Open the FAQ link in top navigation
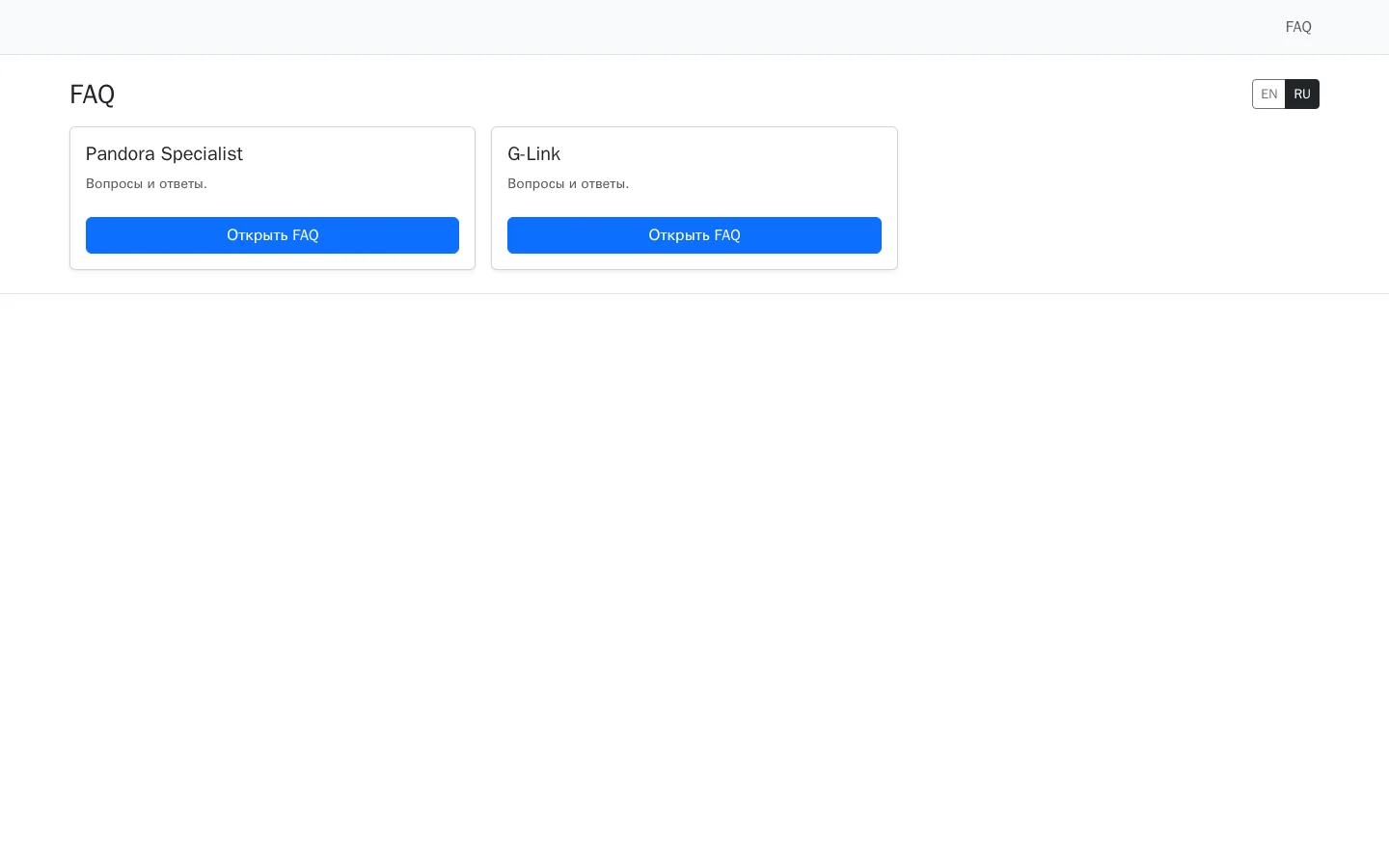1389x868 pixels. 1298,27
